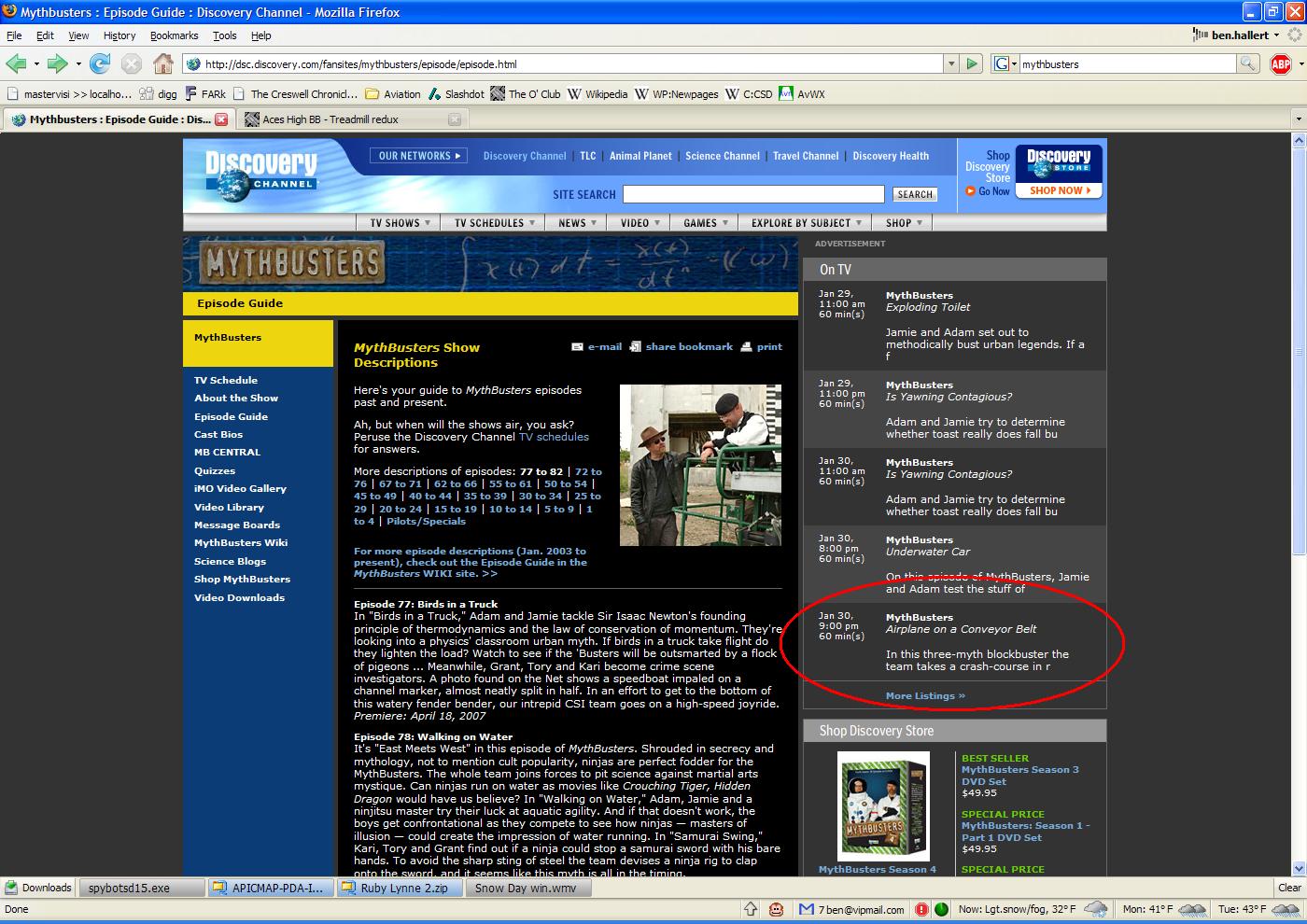Image resolution: width=1307 pixels, height=924 pixels.
Task: Open Ruby Lynne 2.zip download item
Action: click(x=400, y=888)
